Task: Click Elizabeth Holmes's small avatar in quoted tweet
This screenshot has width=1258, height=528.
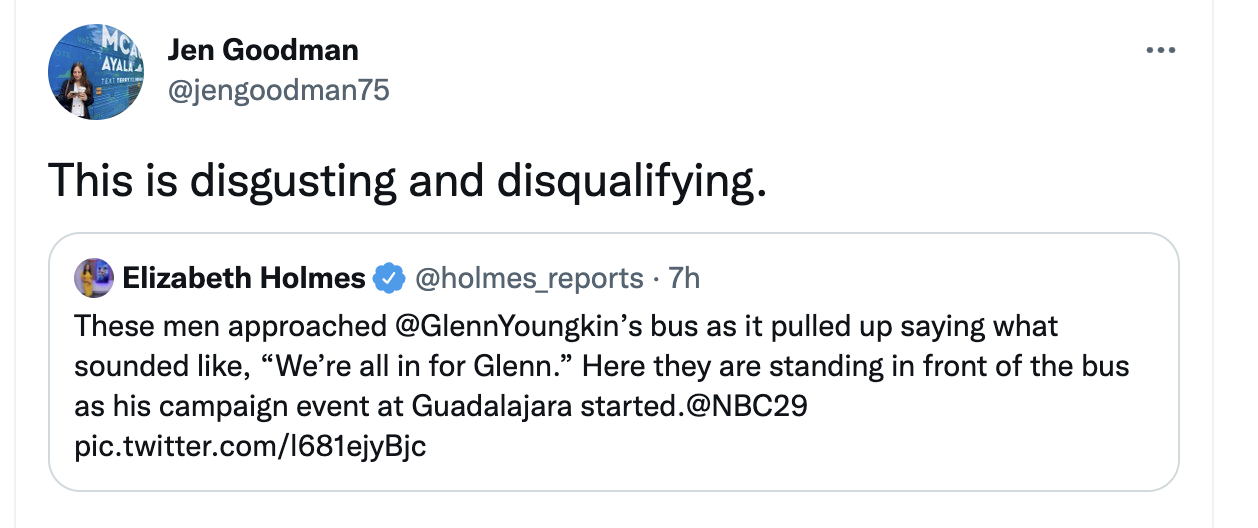Action: (x=94, y=278)
